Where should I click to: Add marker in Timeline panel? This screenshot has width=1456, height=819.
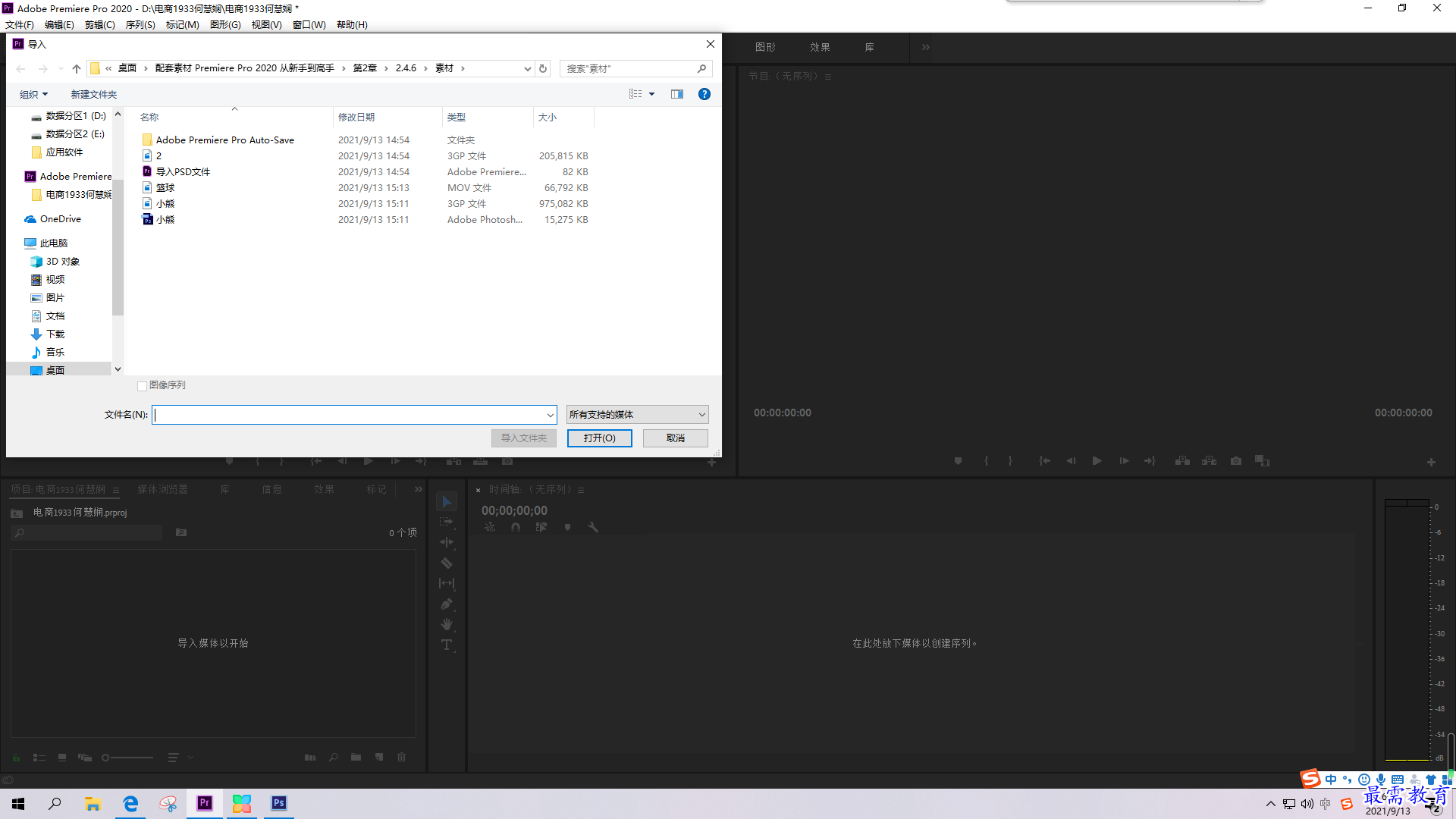567,527
